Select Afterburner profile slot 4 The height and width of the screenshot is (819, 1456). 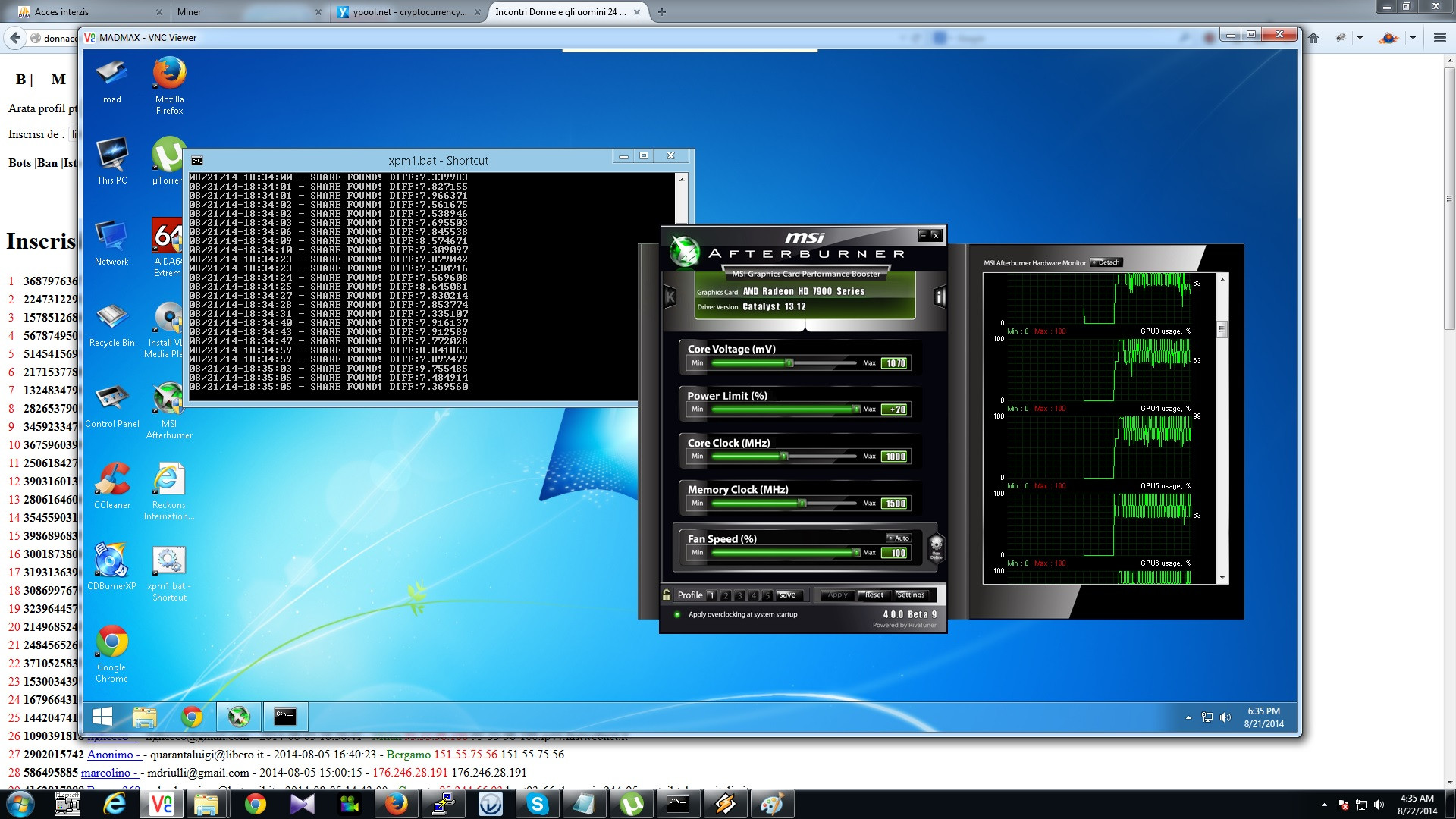754,595
